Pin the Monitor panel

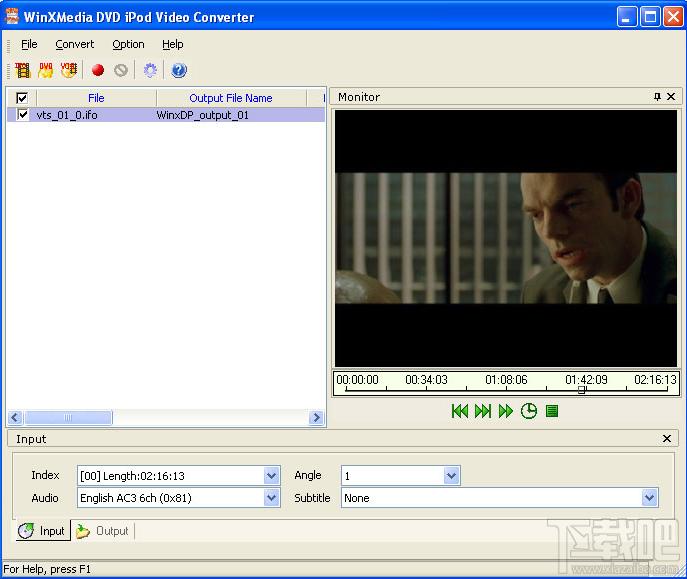(x=657, y=96)
